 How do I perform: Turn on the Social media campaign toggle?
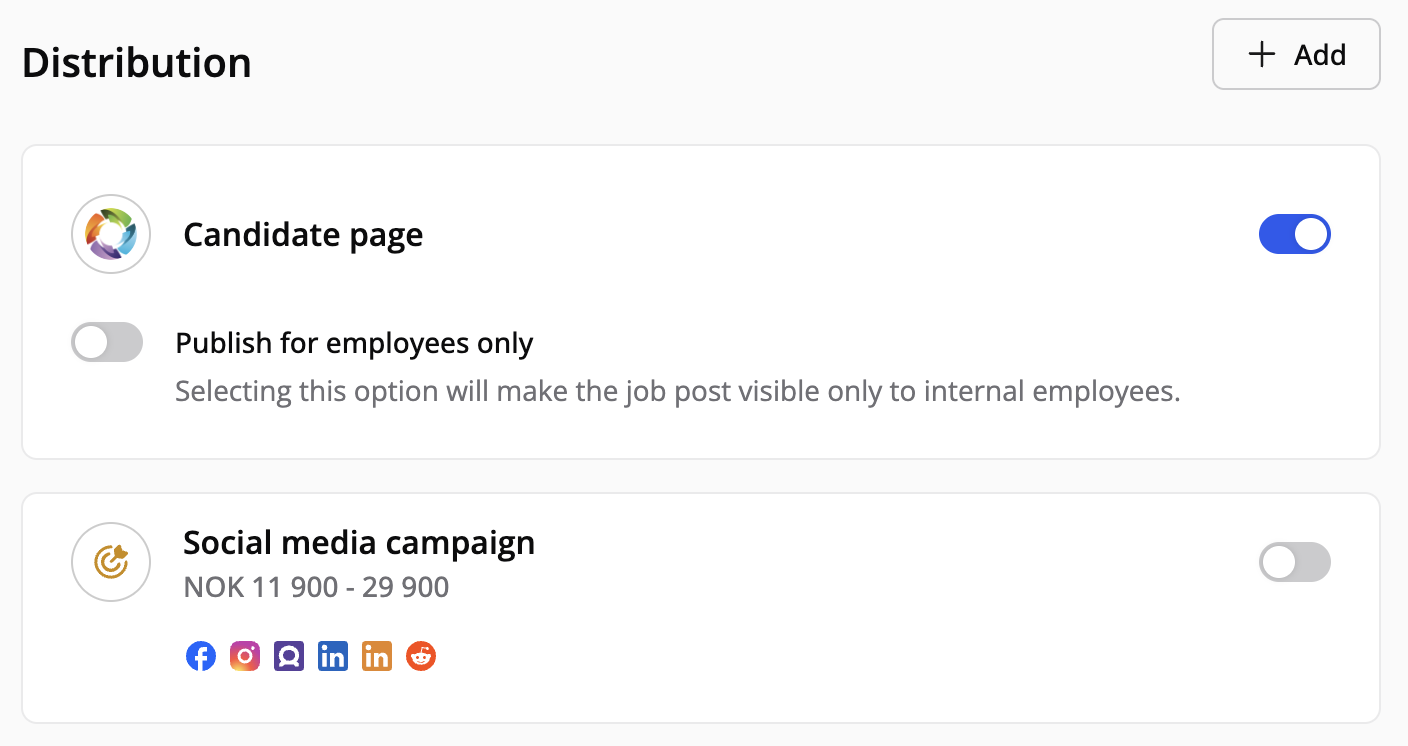(x=1294, y=562)
